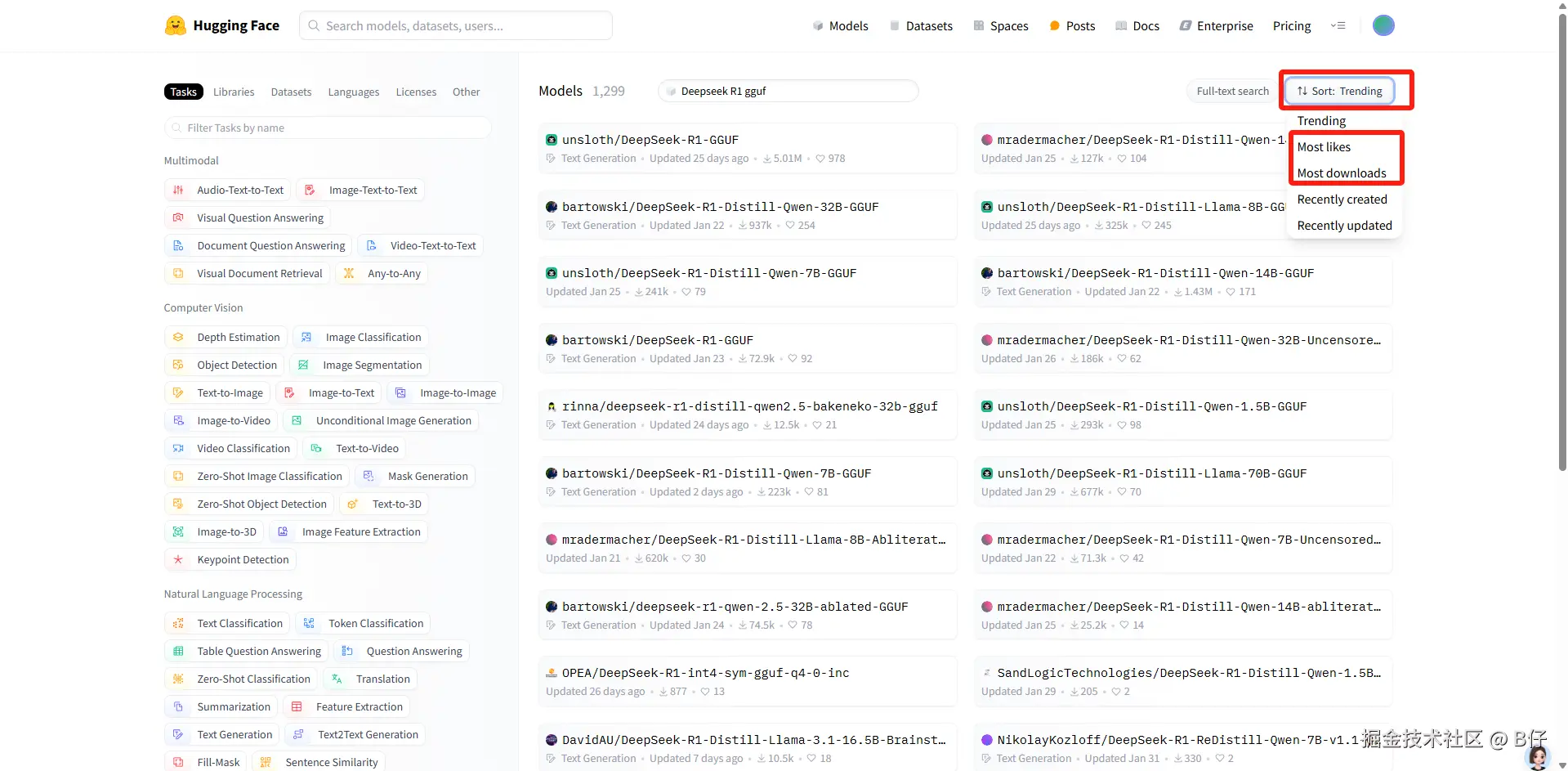
Task: Filter by Question Answering task
Action: coord(401,652)
